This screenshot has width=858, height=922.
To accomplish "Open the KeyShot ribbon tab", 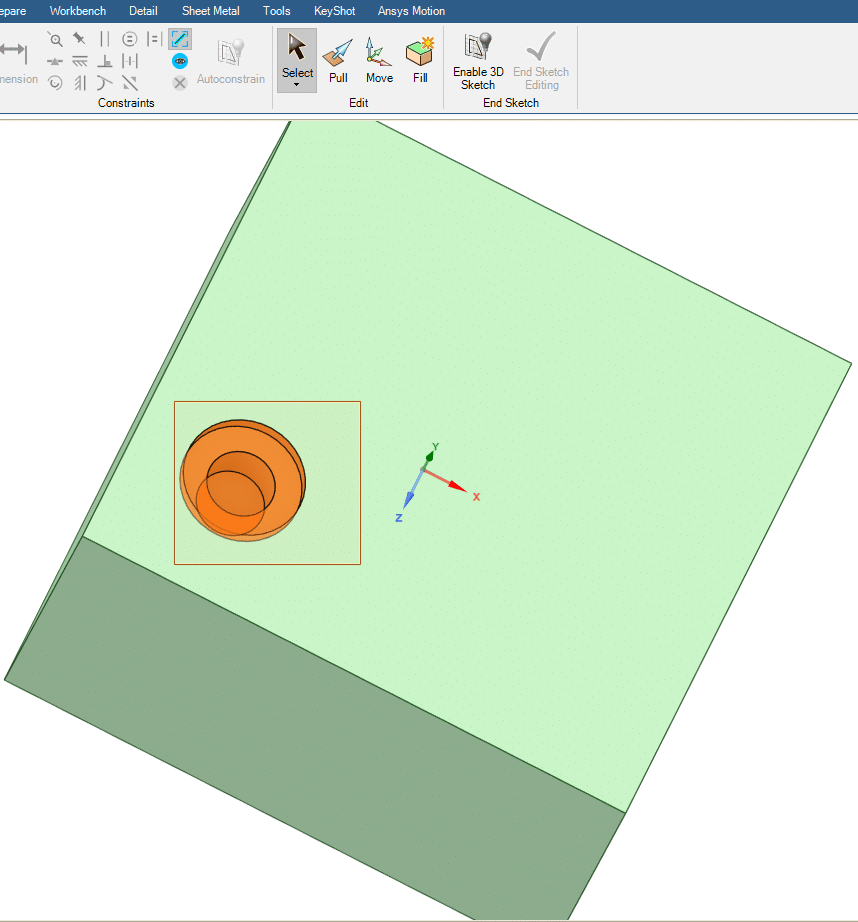I will tap(334, 11).
